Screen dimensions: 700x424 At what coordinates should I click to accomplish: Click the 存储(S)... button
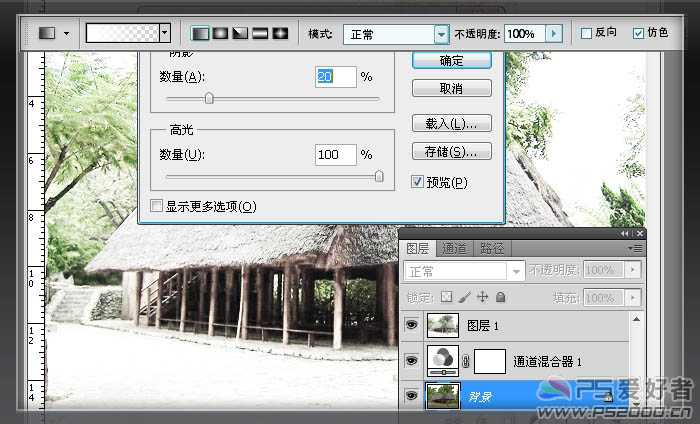point(452,152)
